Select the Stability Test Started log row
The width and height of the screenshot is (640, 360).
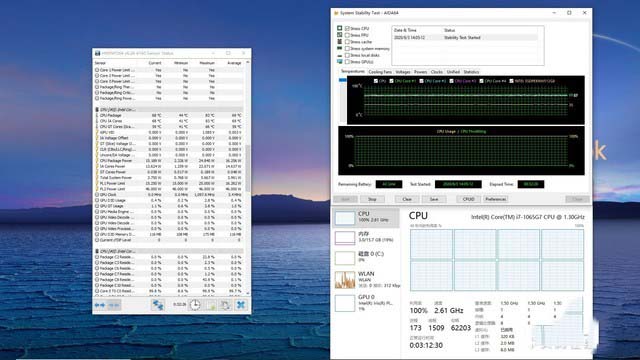coord(465,38)
